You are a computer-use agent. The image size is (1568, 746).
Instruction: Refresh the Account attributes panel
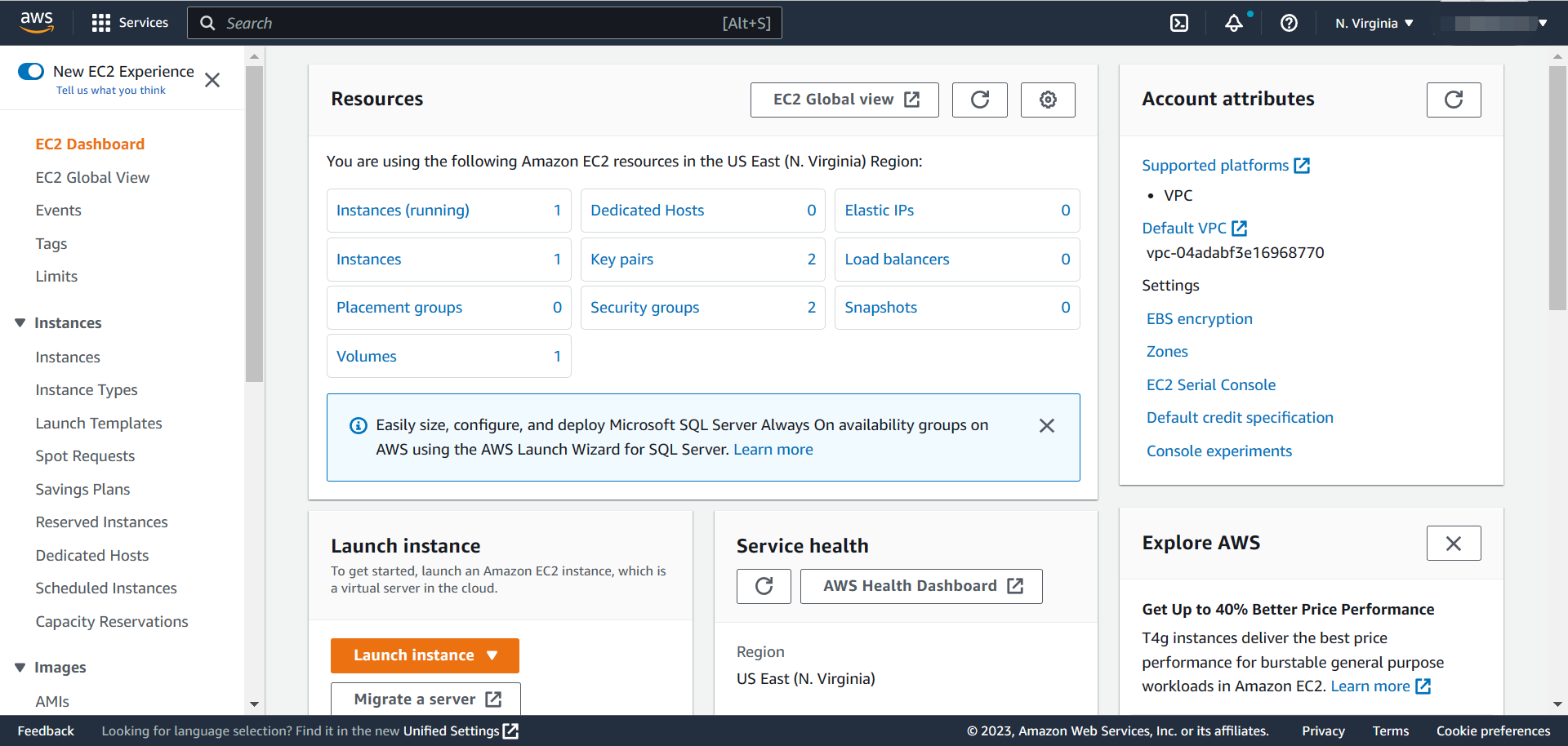1453,100
